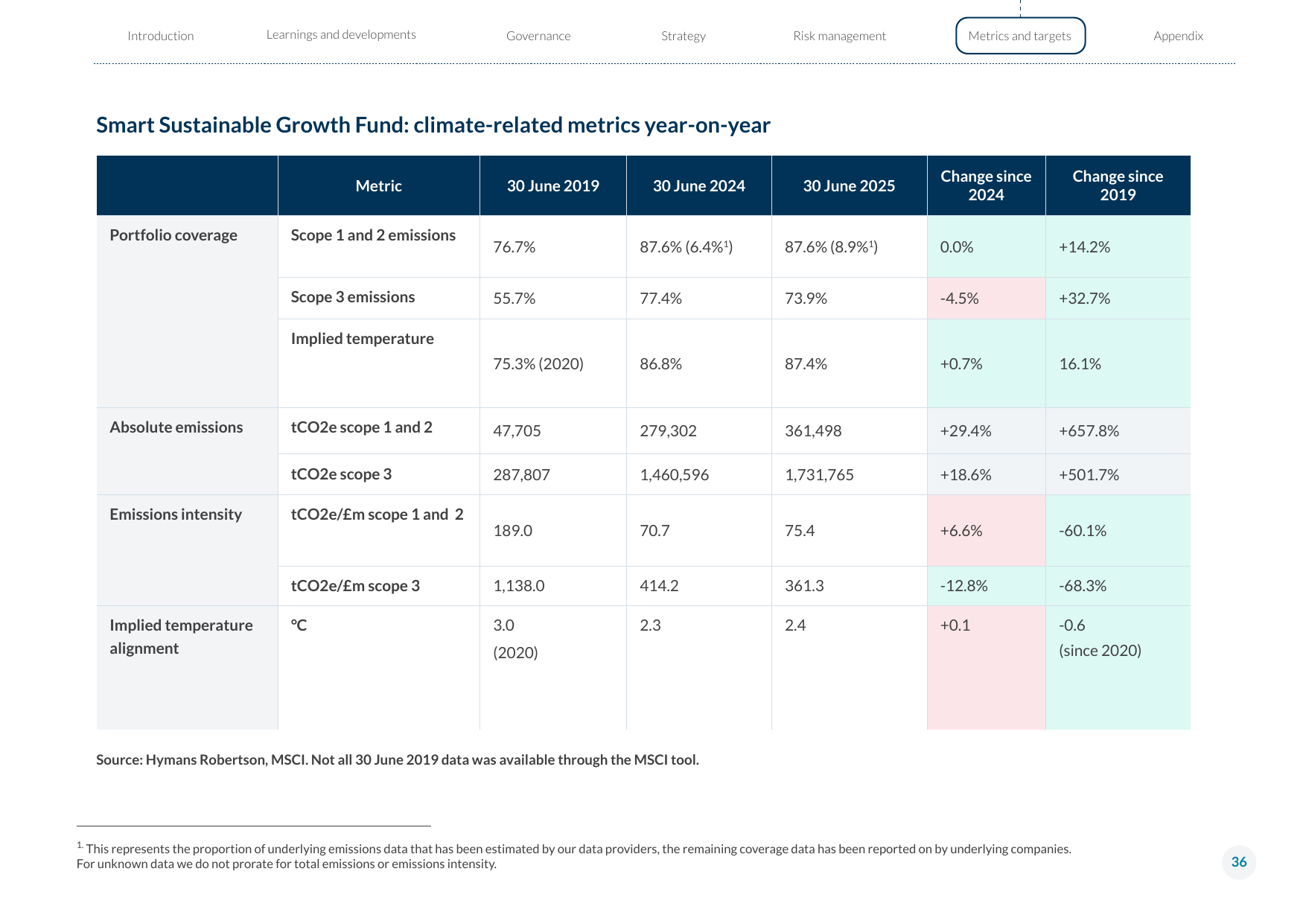
Task: Open the Appendix tab
Action: [x=1178, y=36]
